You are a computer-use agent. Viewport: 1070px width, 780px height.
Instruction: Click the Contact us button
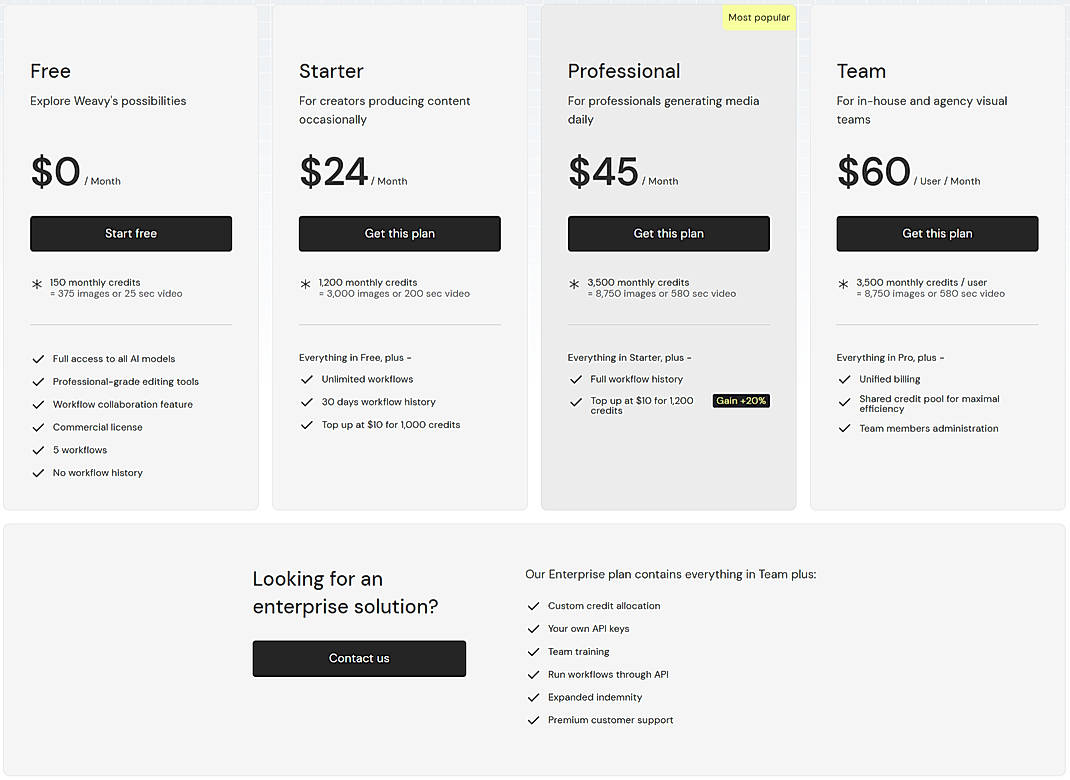(x=359, y=658)
